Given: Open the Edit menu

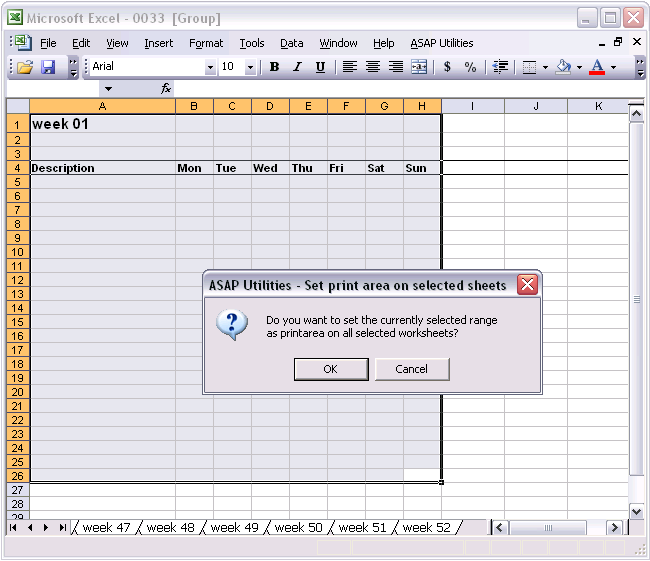Looking at the screenshot, I should pos(81,43).
